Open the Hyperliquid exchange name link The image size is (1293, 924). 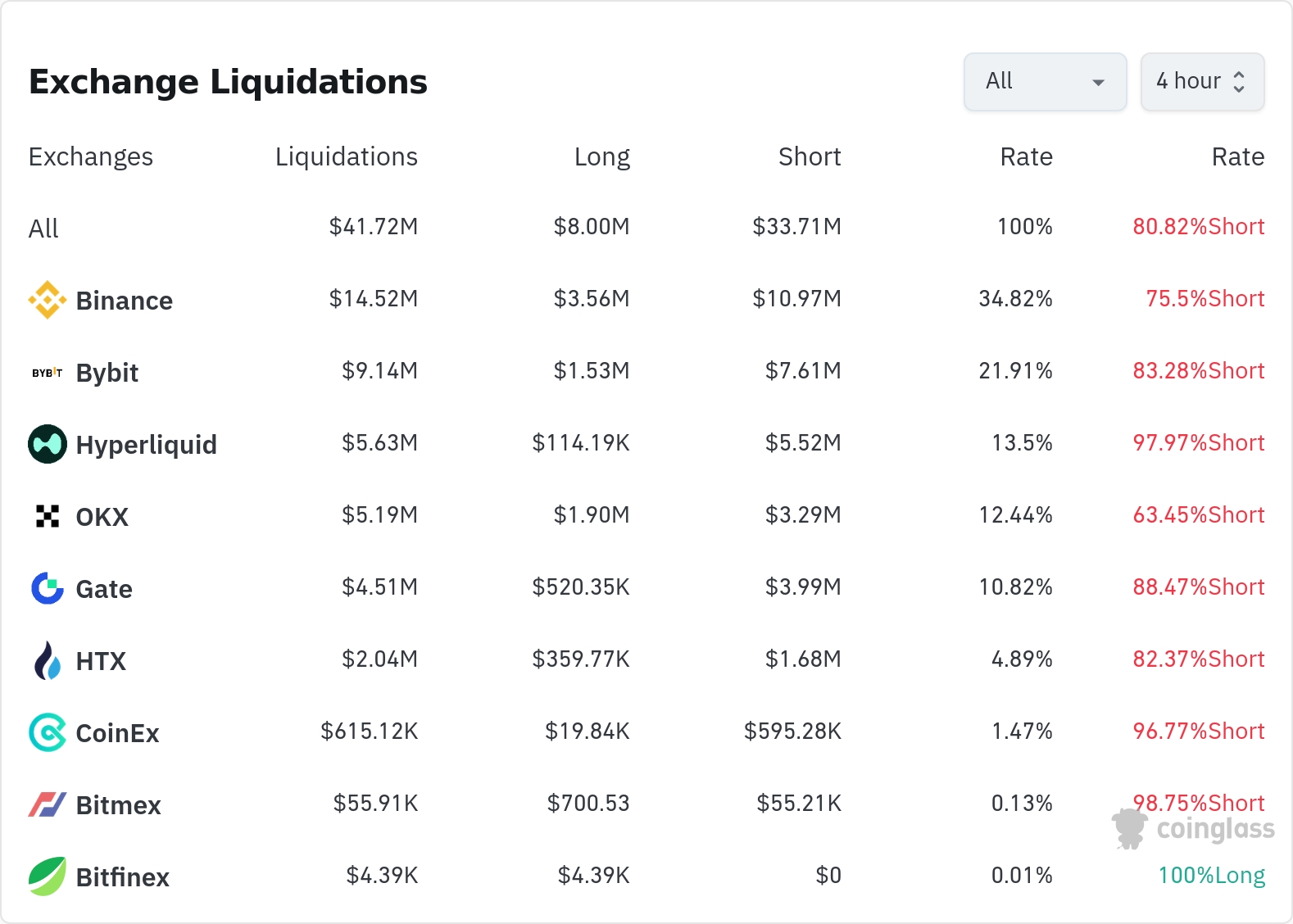pyautogui.click(x=146, y=445)
